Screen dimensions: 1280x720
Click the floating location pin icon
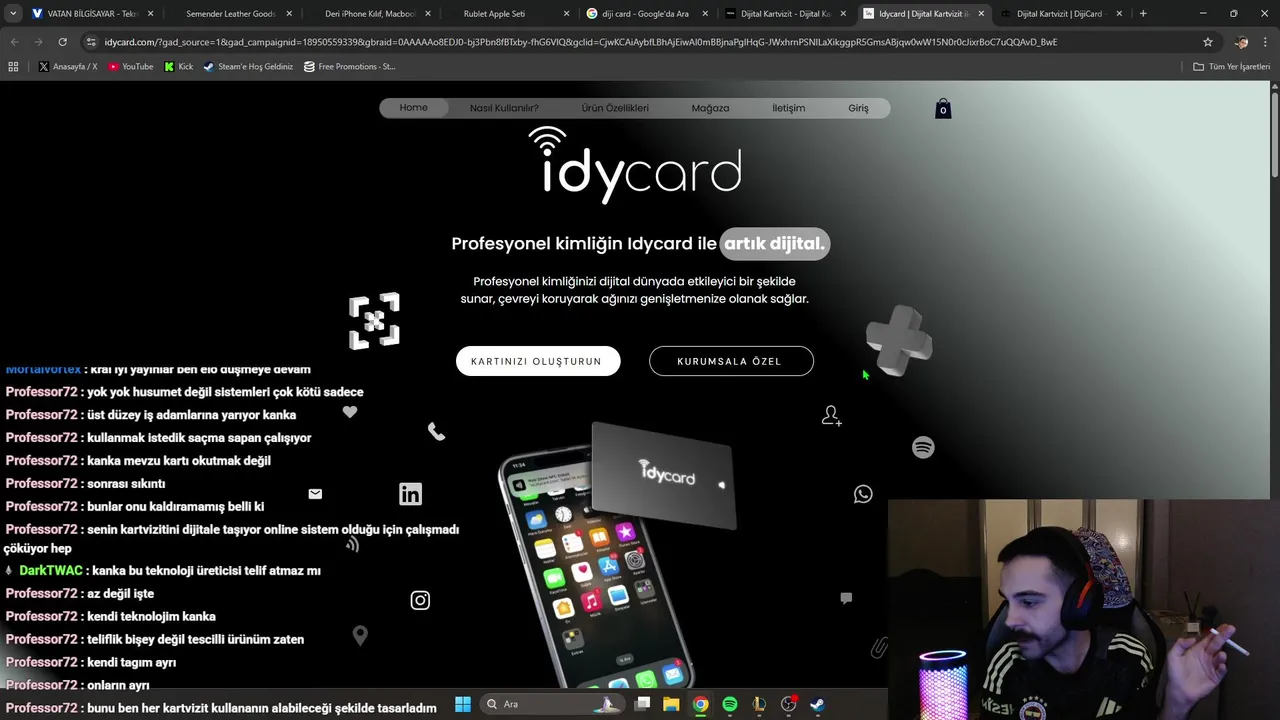click(x=360, y=635)
